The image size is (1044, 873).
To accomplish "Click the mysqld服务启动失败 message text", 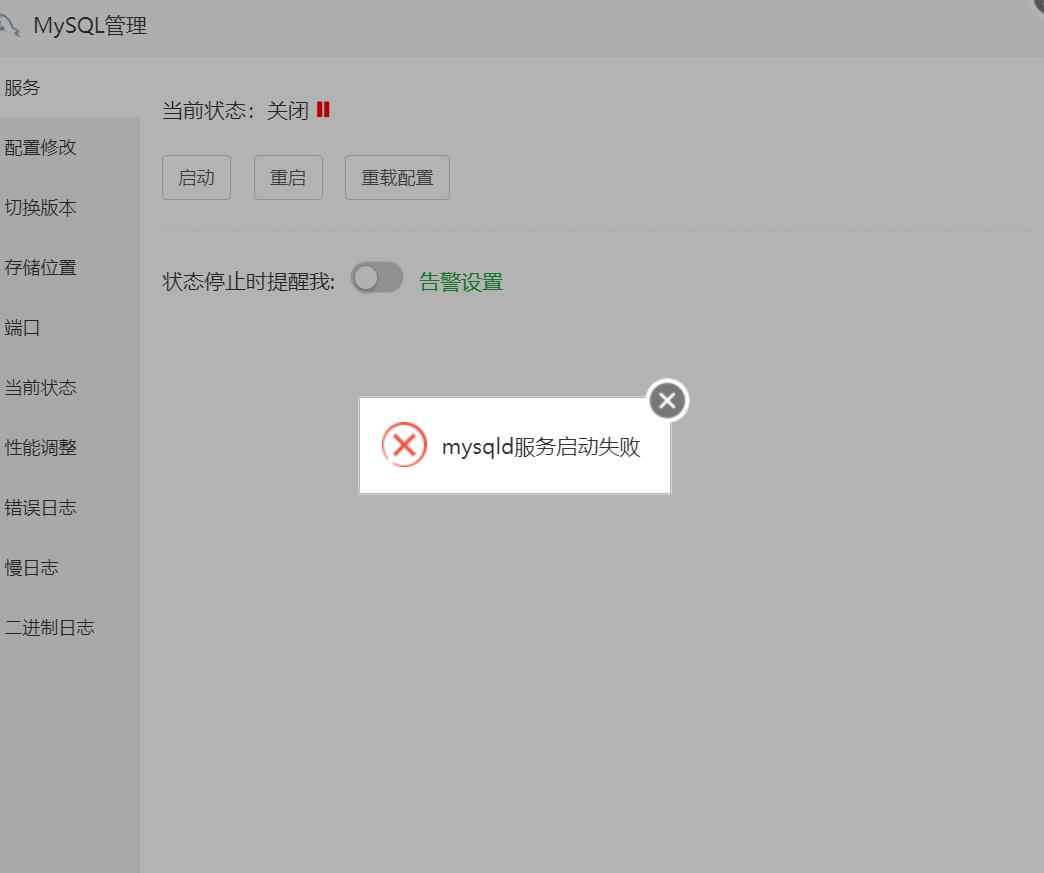I will [541, 447].
